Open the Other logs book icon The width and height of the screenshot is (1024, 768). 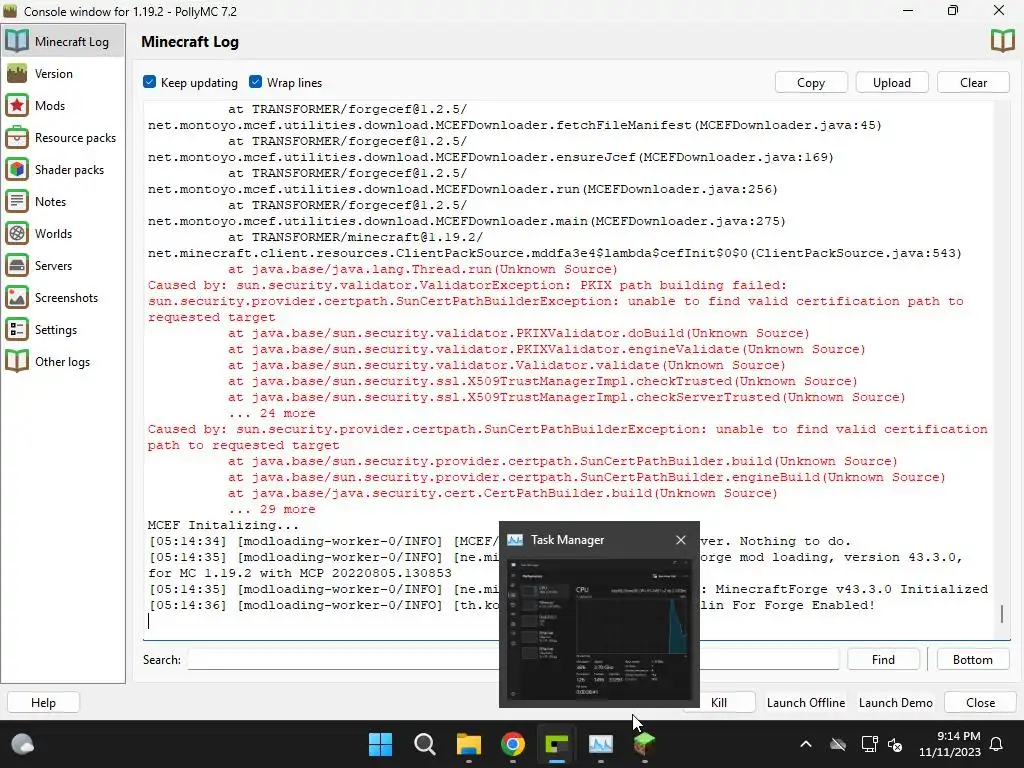(17, 361)
